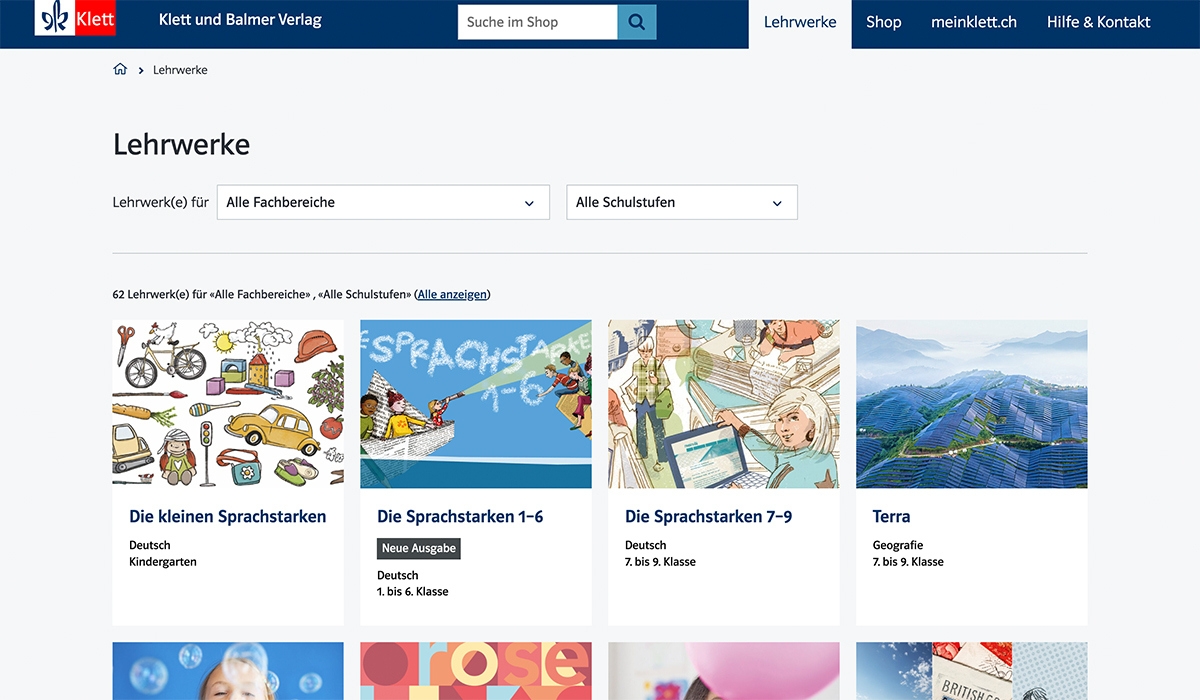Open the Die Sprachstarken 7–9 title
This screenshot has width=1200, height=700.
pyautogui.click(x=709, y=517)
